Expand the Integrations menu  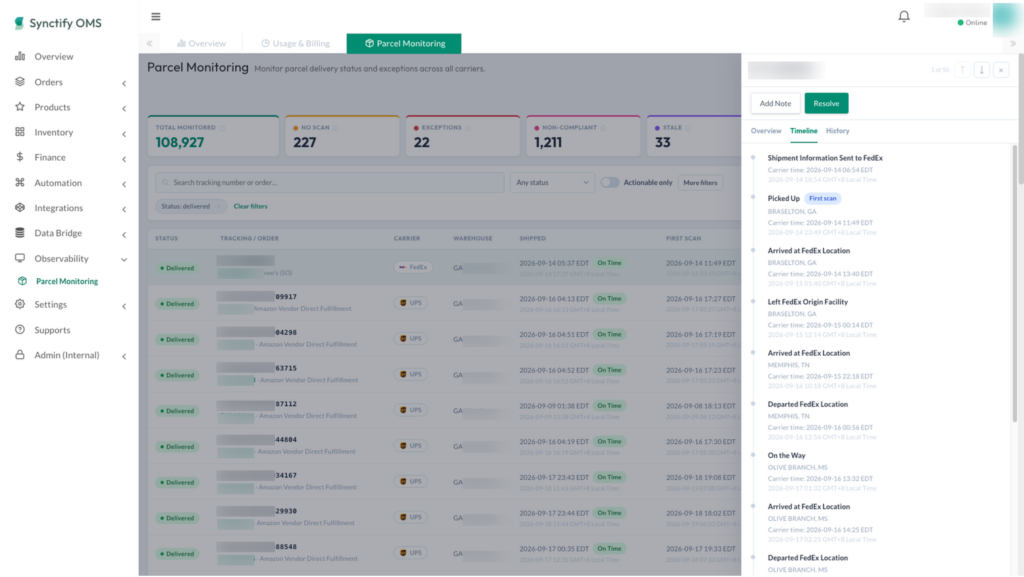pyautogui.click(x=124, y=209)
